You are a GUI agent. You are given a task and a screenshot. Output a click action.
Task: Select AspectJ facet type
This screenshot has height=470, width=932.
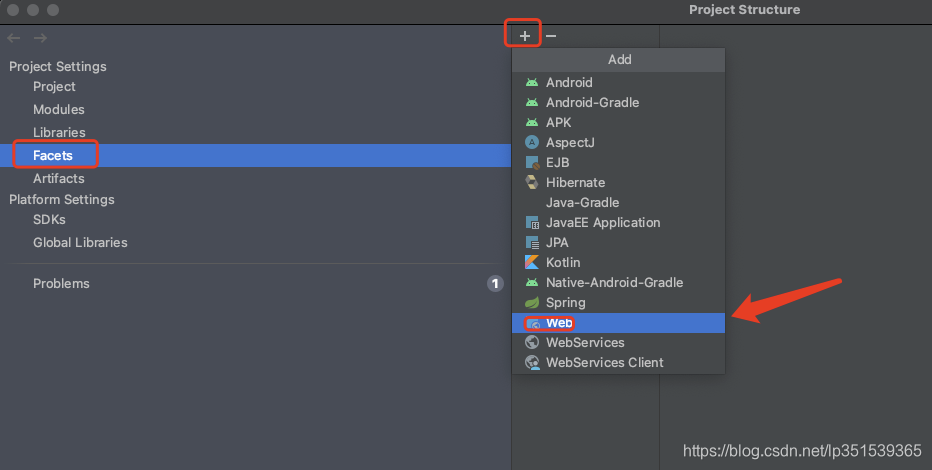pyautogui.click(x=618, y=143)
